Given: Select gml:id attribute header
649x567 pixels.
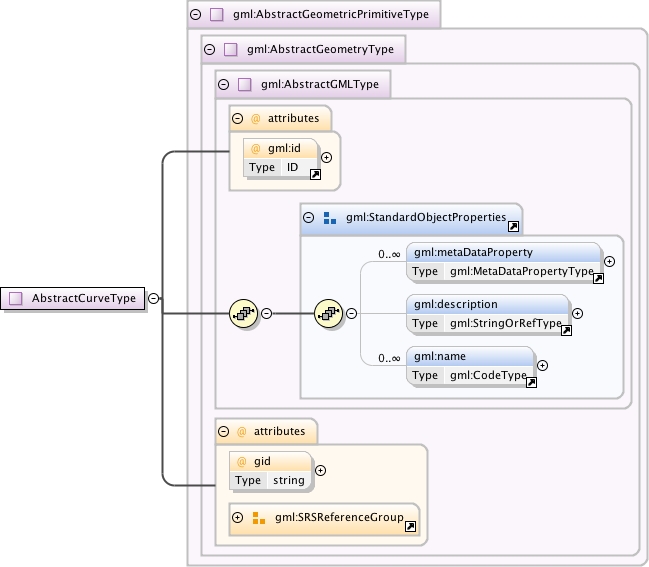Looking at the screenshot, I should (x=280, y=149).
